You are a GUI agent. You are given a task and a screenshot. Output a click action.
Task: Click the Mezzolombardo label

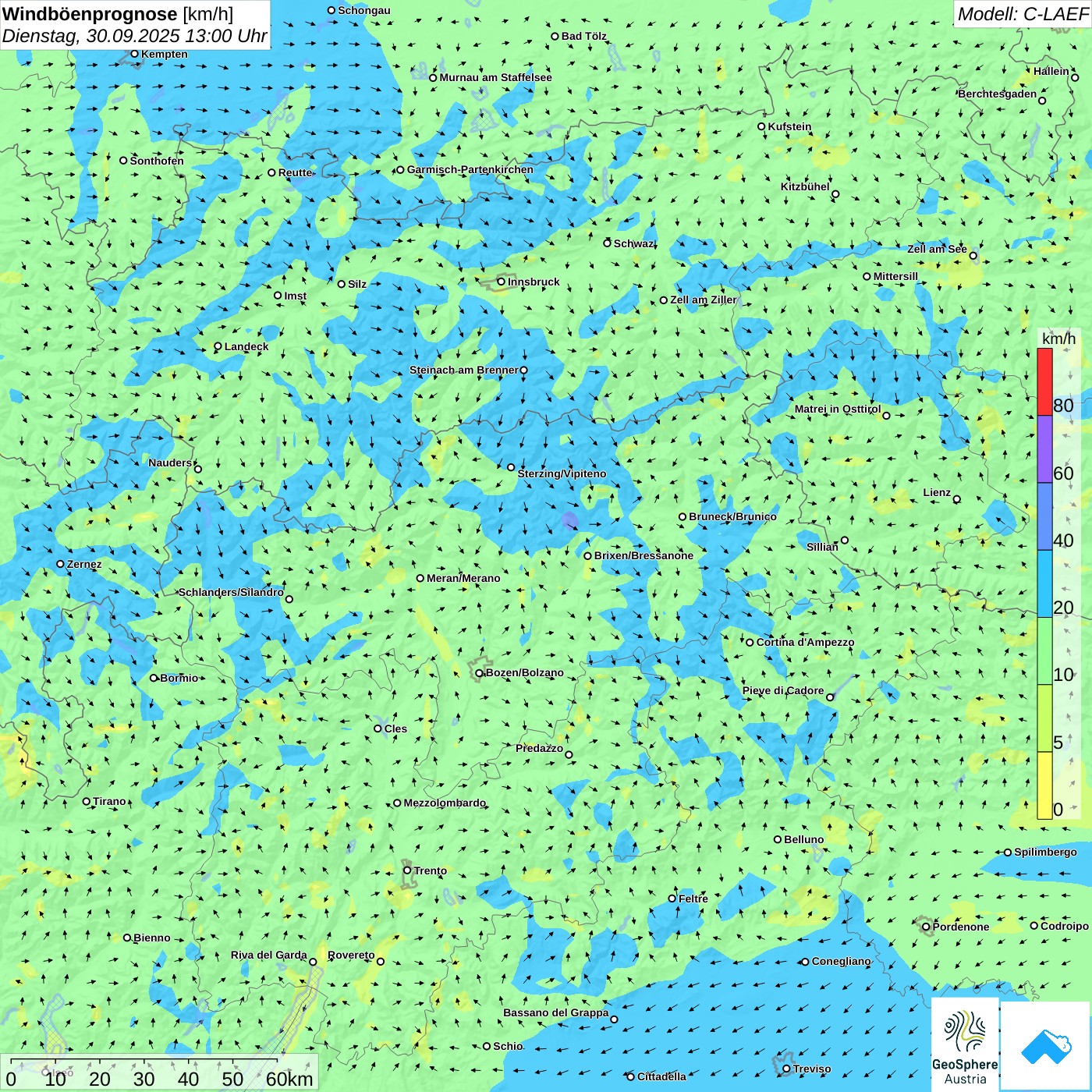(444, 803)
